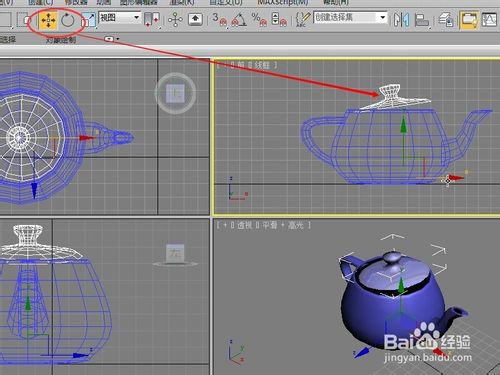Open the 透视 view label menu
The image size is (500, 375).
245,225
